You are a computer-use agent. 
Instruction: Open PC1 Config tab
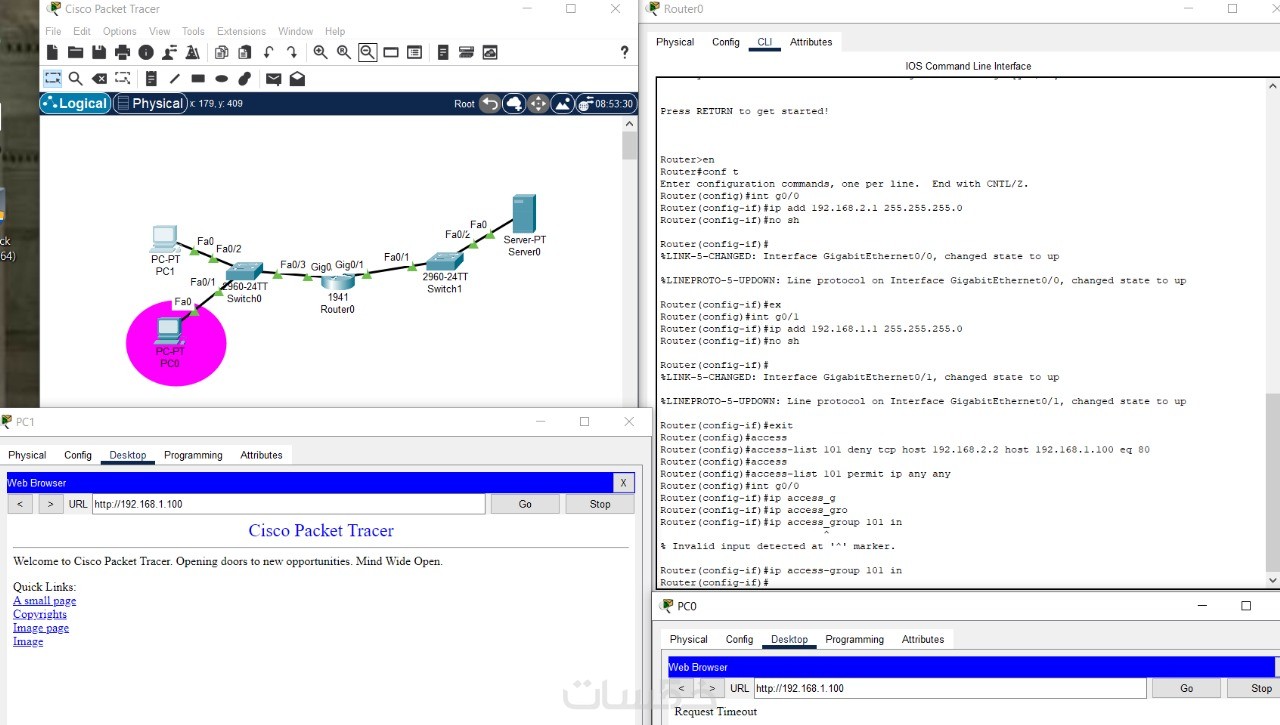pos(78,455)
